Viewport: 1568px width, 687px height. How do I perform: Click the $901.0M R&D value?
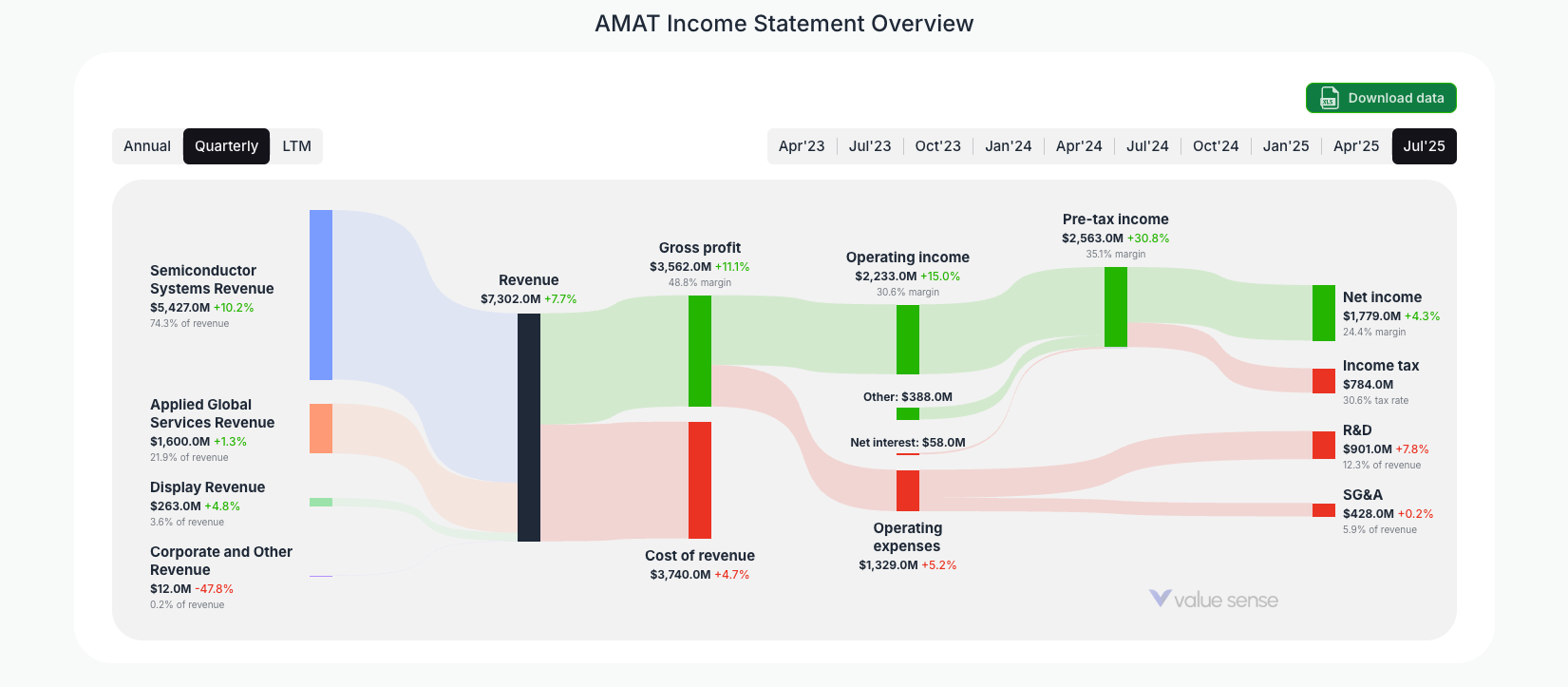[x=1368, y=449]
